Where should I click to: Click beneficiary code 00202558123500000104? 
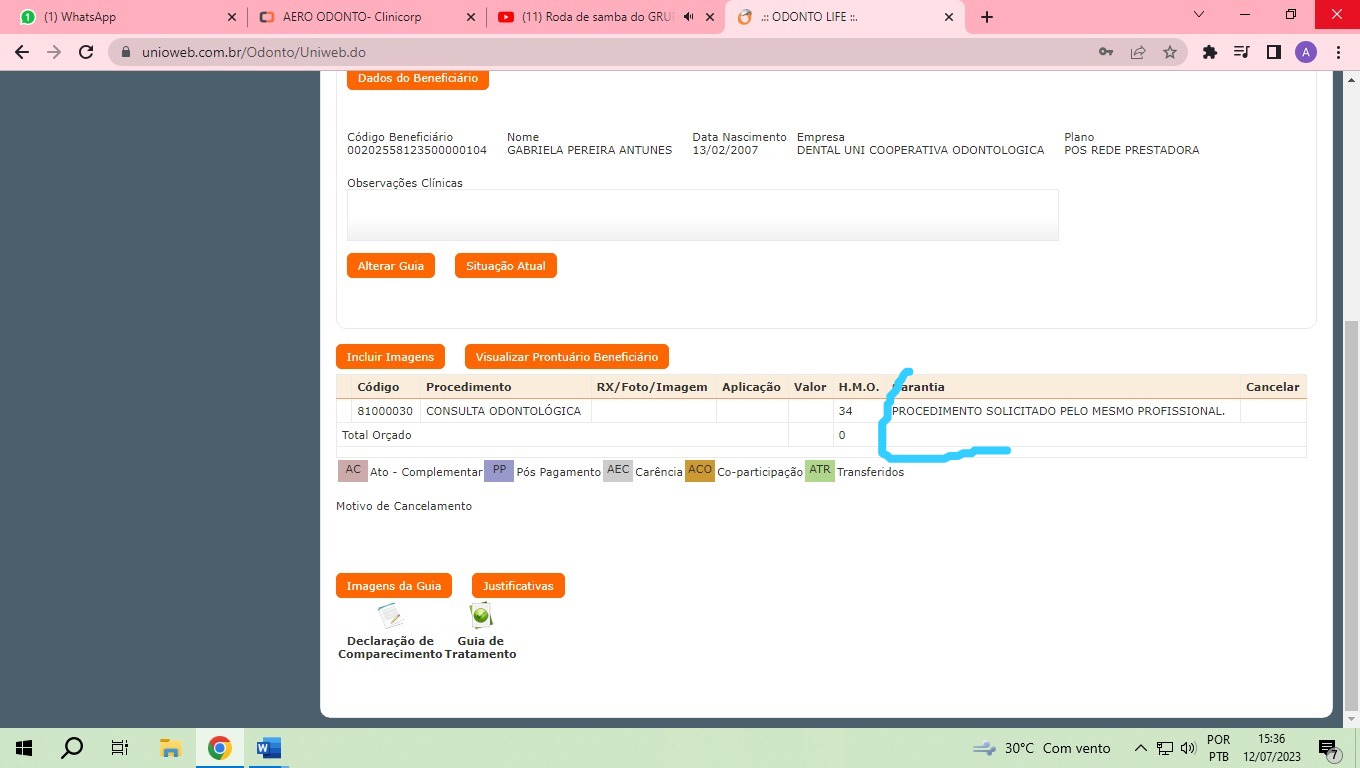(x=417, y=150)
